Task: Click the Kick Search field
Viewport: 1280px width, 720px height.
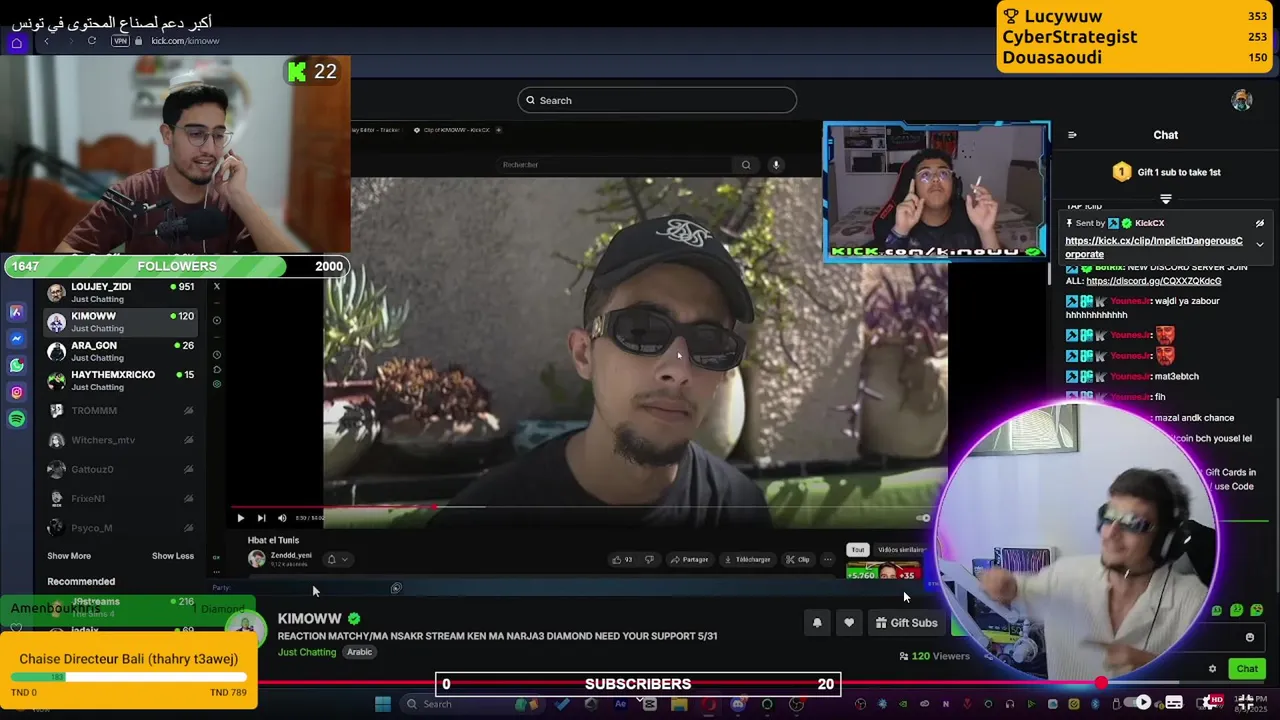Action: (657, 100)
